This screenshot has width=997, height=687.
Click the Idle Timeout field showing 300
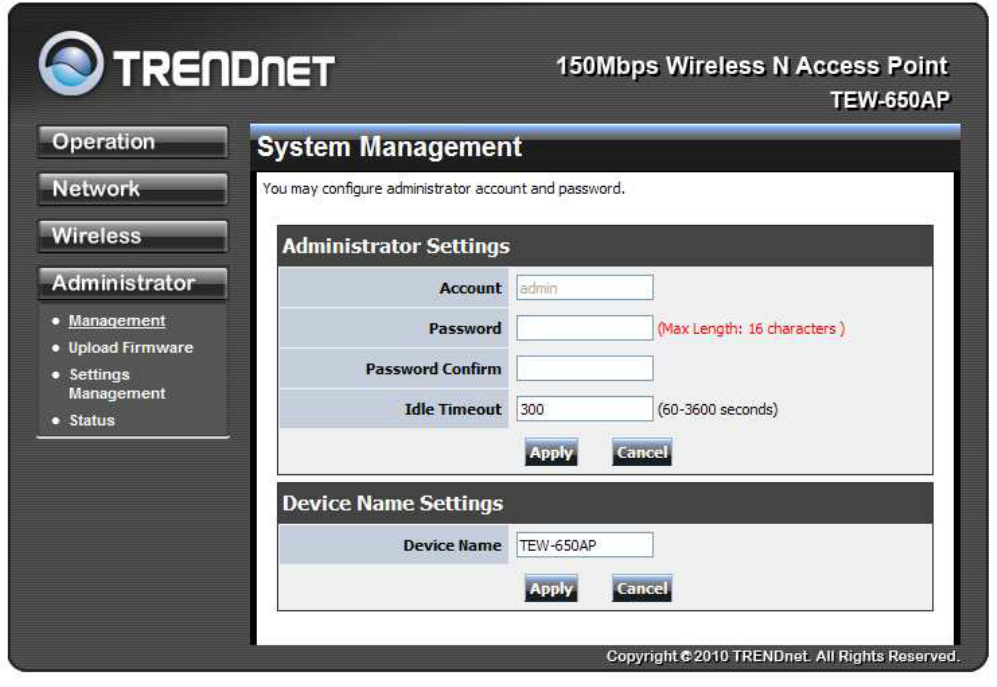(x=584, y=409)
